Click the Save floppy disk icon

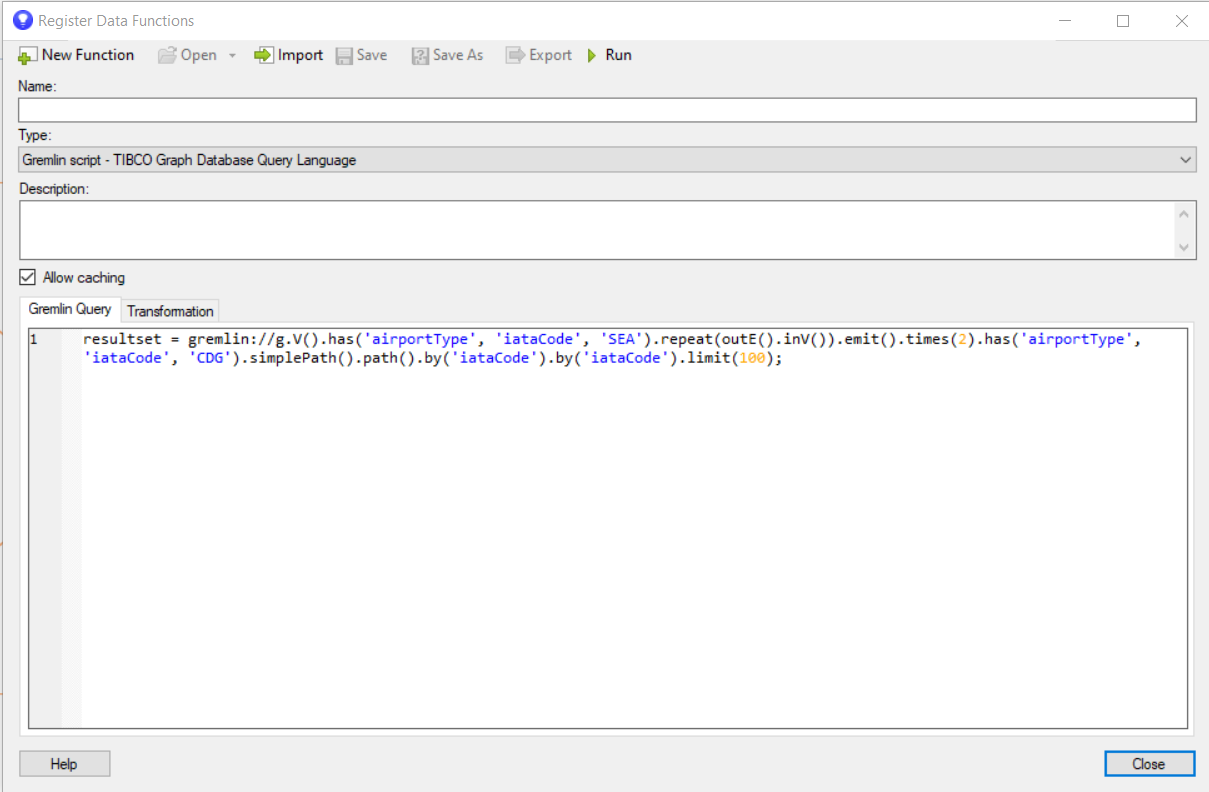344,56
